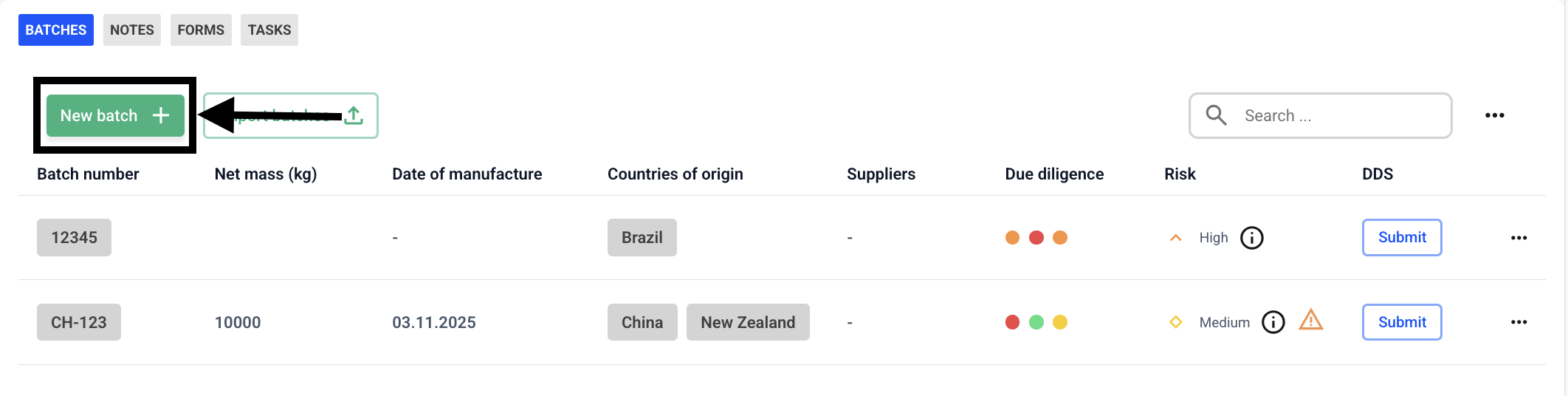Click the orange warning triangle for CH-123
This screenshot has width=1568, height=396.
(1311, 320)
